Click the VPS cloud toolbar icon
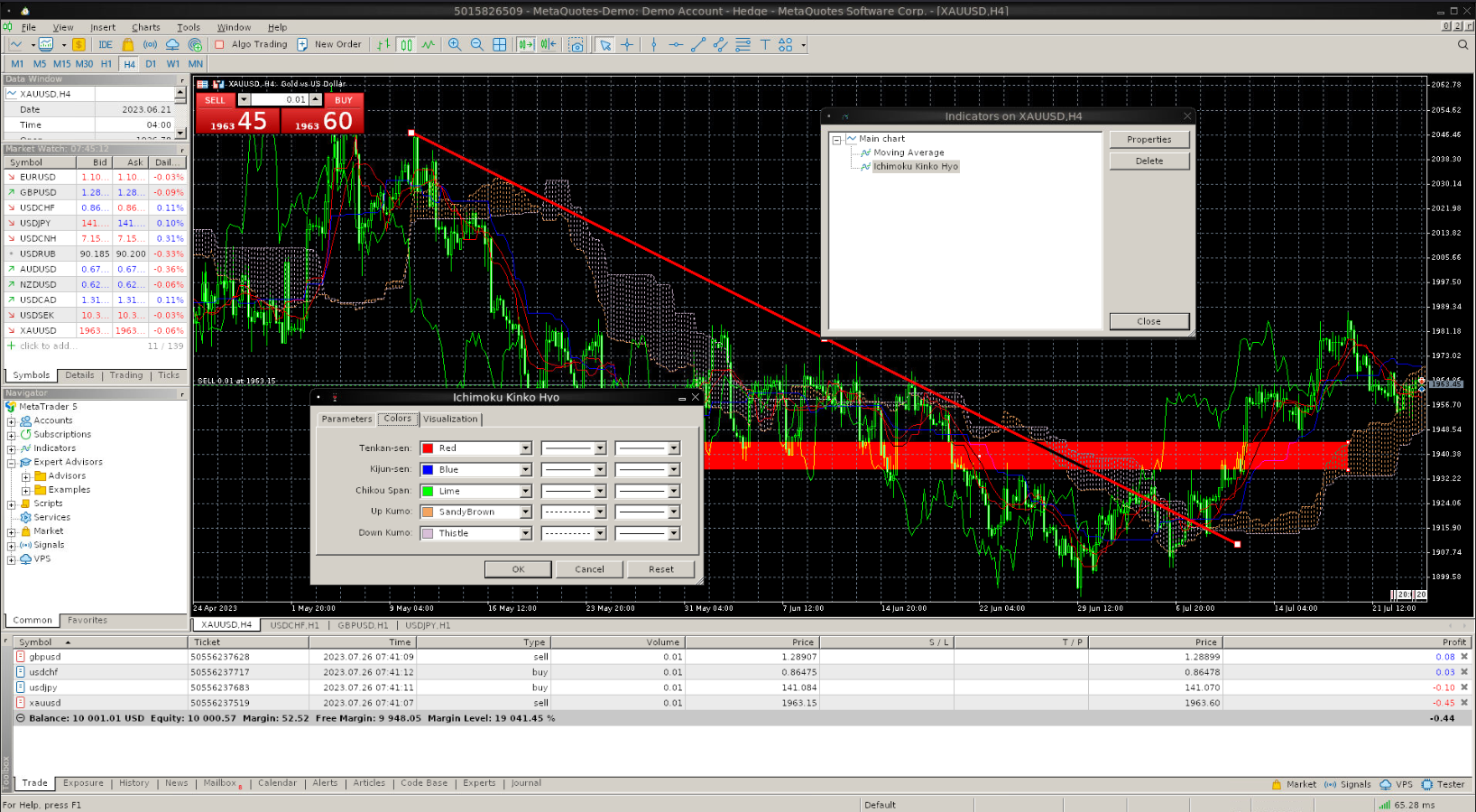The width and height of the screenshot is (1476, 812). click(x=172, y=44)
